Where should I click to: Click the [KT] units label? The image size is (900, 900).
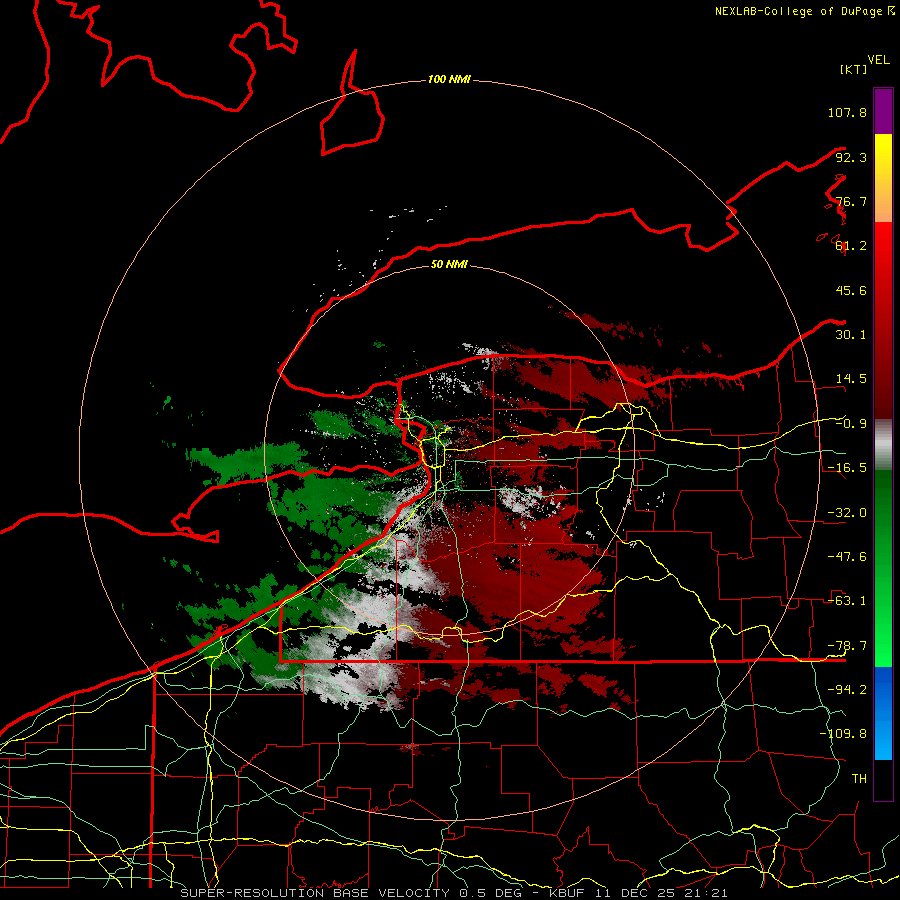coord(853,69)
